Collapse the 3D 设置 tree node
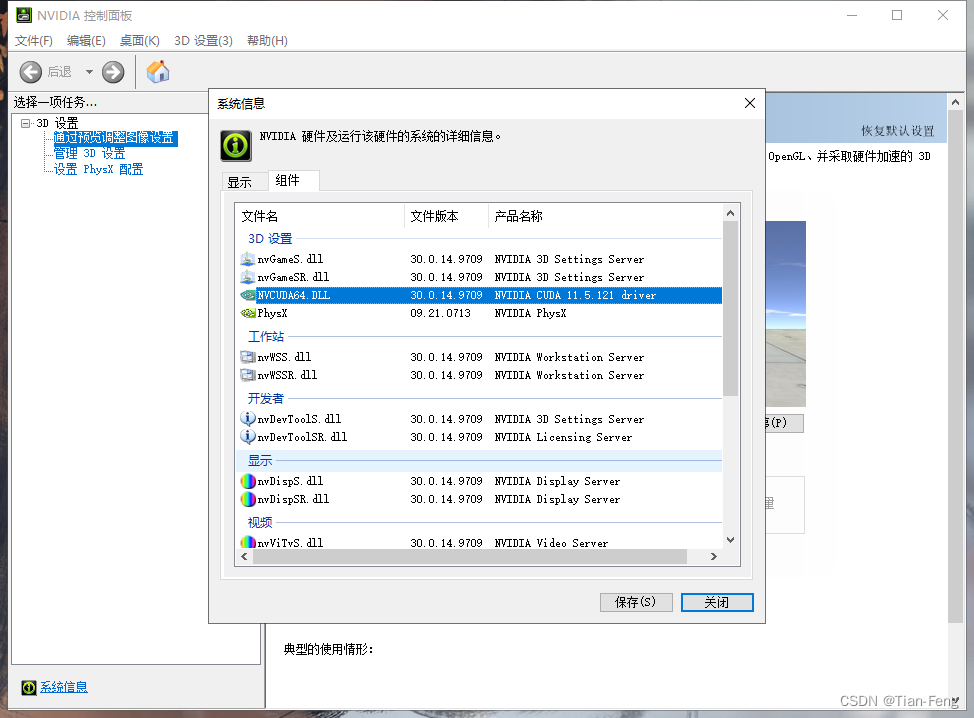This screenshot has height=718, width=974. [25, 123]
